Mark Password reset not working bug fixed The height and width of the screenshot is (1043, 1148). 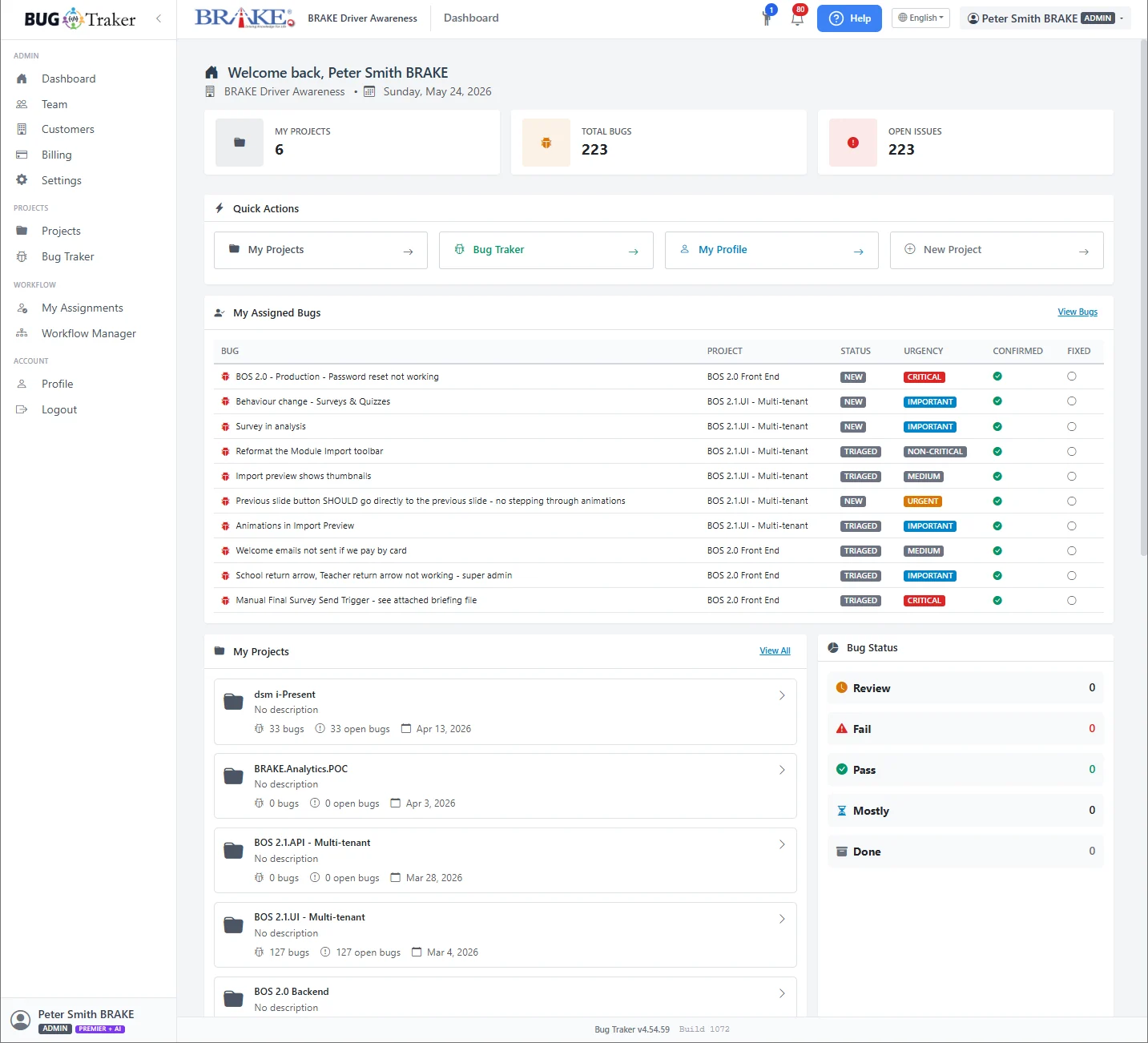[x=1072, y=377]
